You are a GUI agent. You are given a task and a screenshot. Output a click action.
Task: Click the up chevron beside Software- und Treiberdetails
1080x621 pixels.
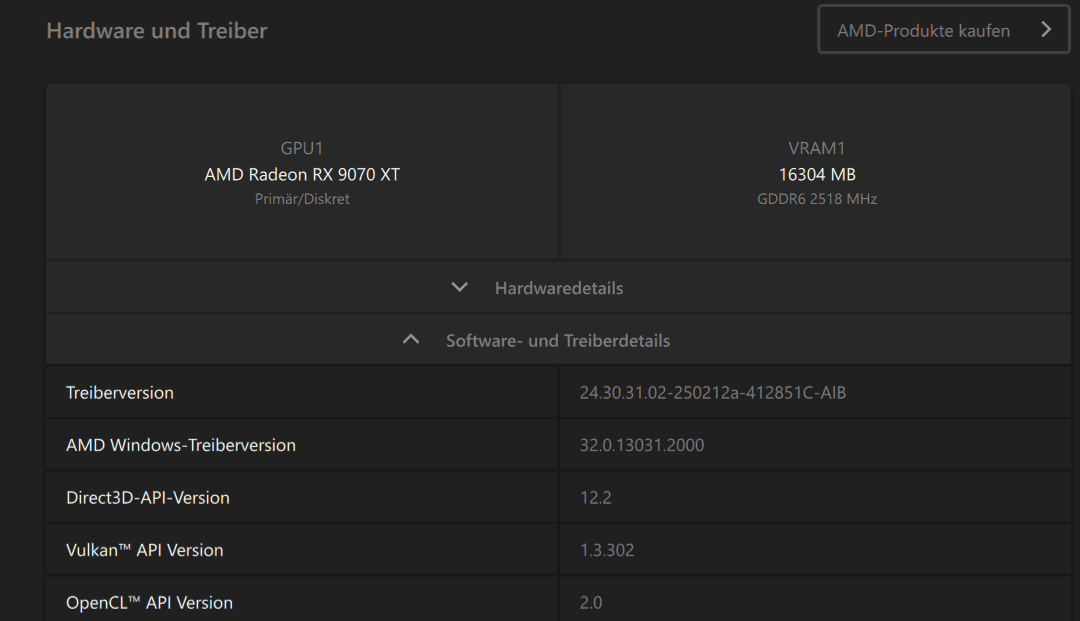point(411,340)
